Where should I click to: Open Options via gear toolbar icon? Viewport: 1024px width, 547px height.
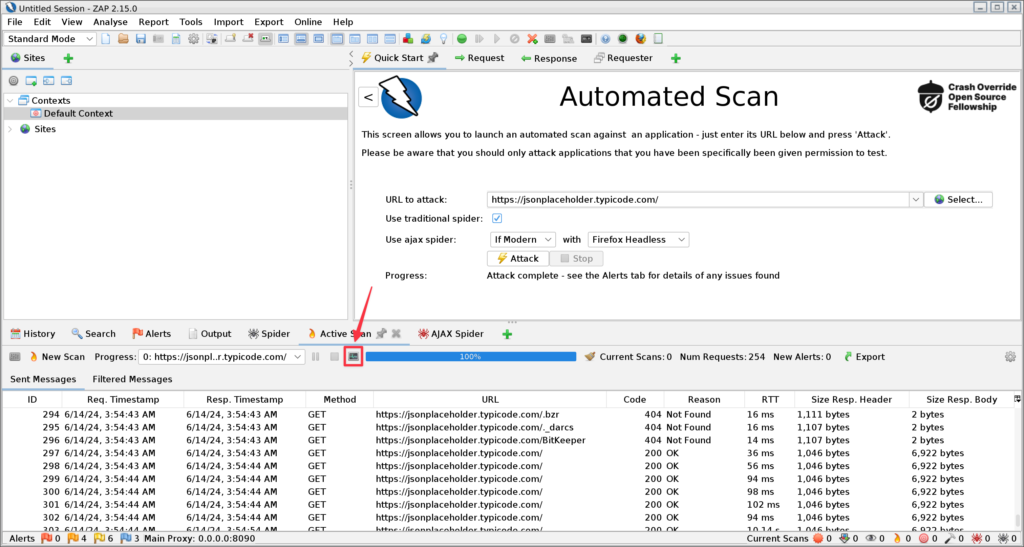194,39
